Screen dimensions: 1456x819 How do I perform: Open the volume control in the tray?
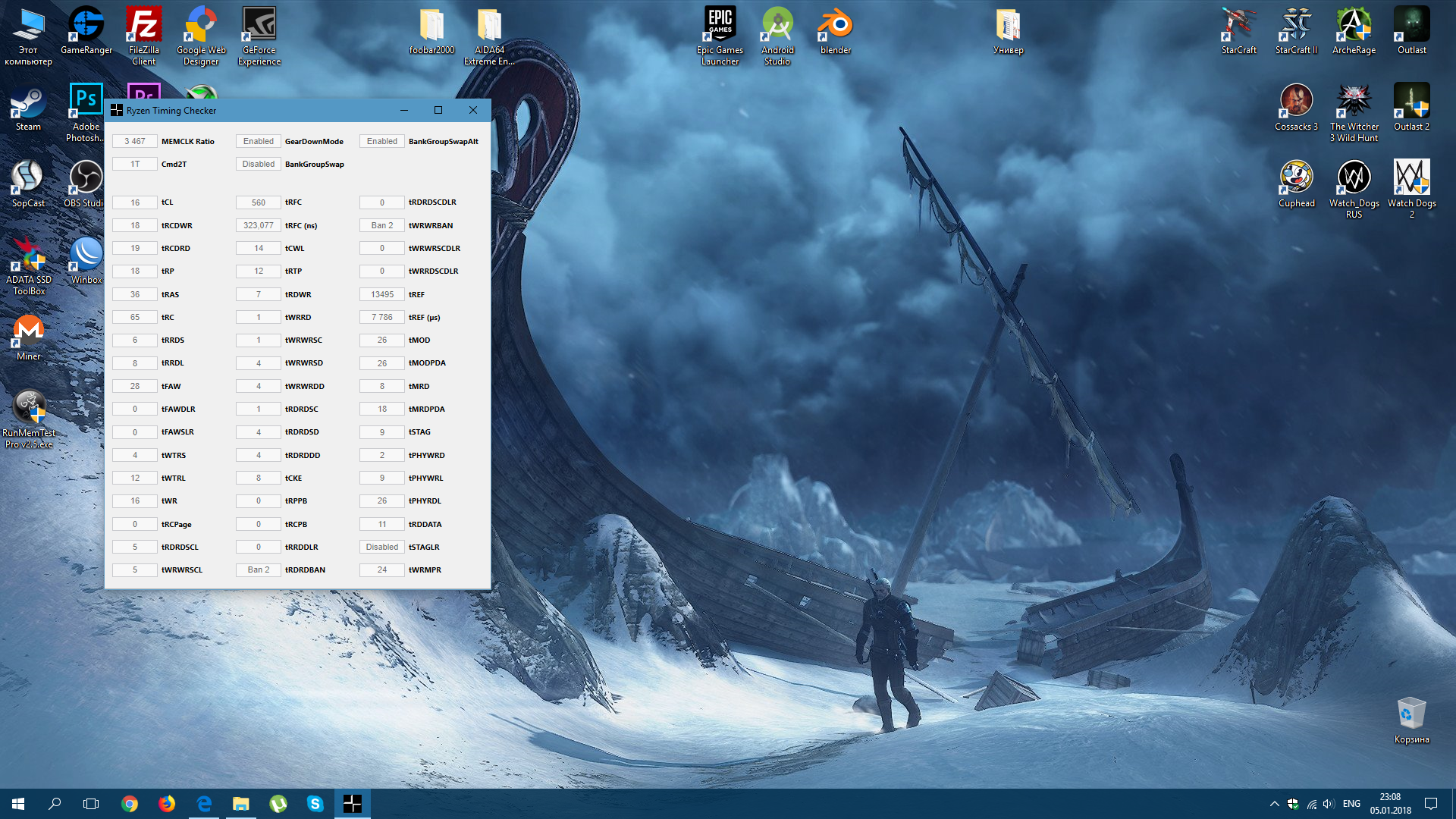[x=1329, y=804]
